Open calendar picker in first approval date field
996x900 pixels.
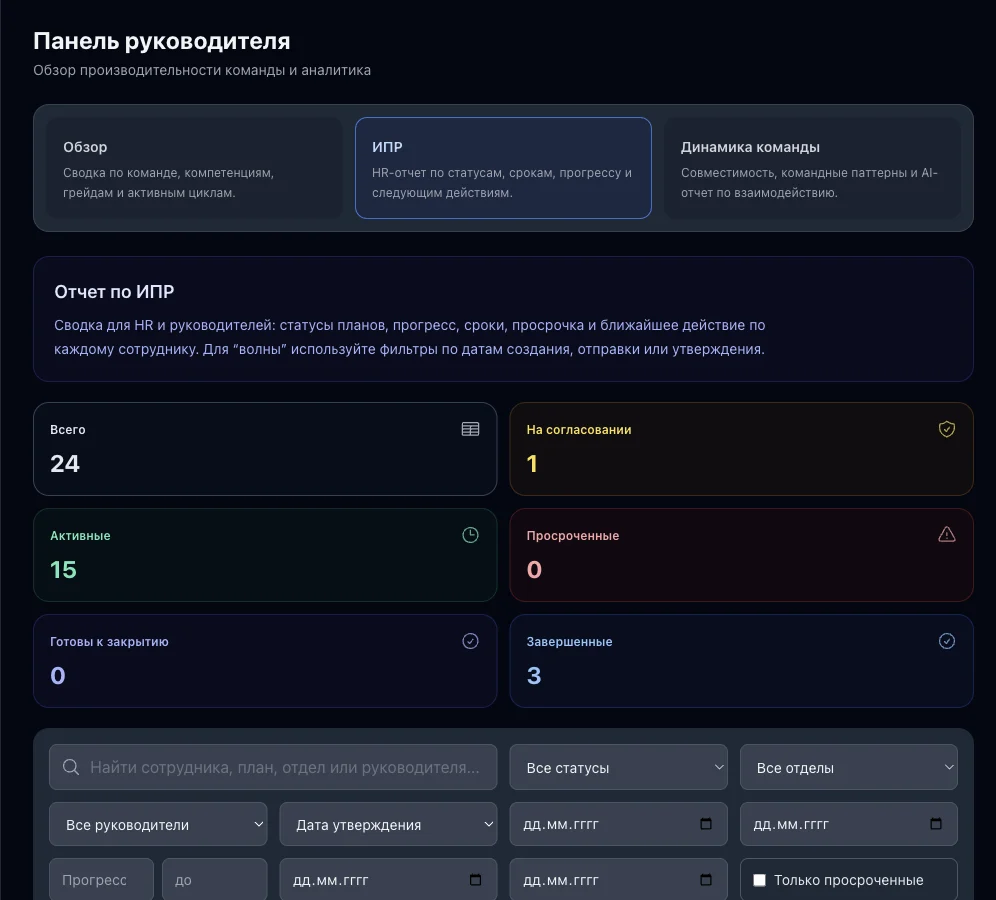[706, 824]
